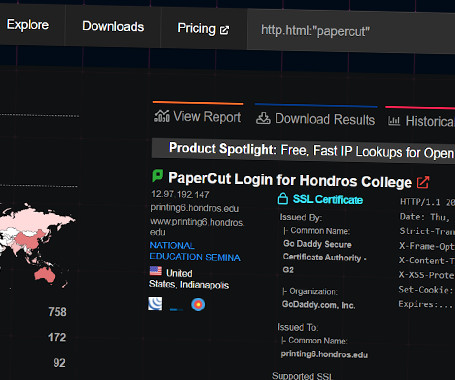Click the count 92 in sidebar

[59, 363]
